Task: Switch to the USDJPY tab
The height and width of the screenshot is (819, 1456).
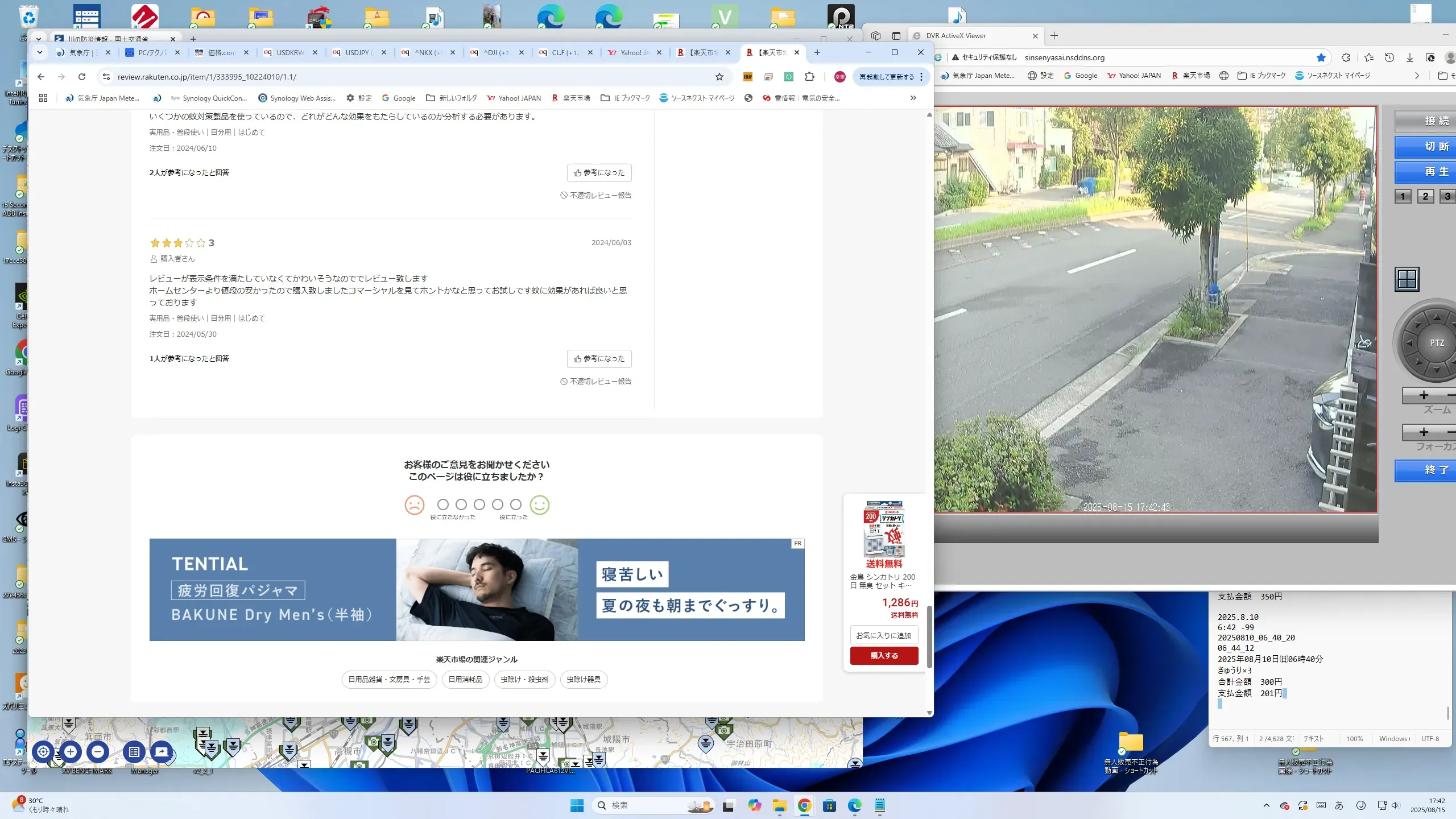Action: [357, 52]
